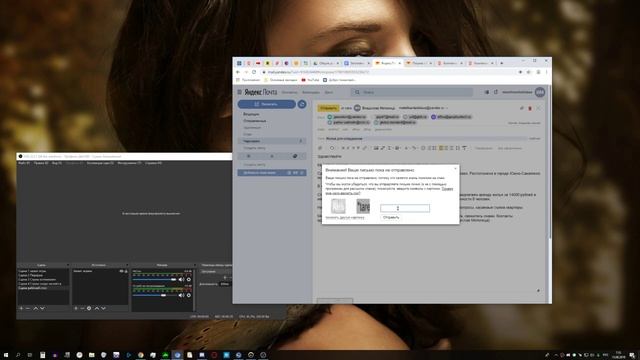Select the highlighted last scene in OBS list
The image size is (640, 360).
pyautogui.click(x=43, y=288)
